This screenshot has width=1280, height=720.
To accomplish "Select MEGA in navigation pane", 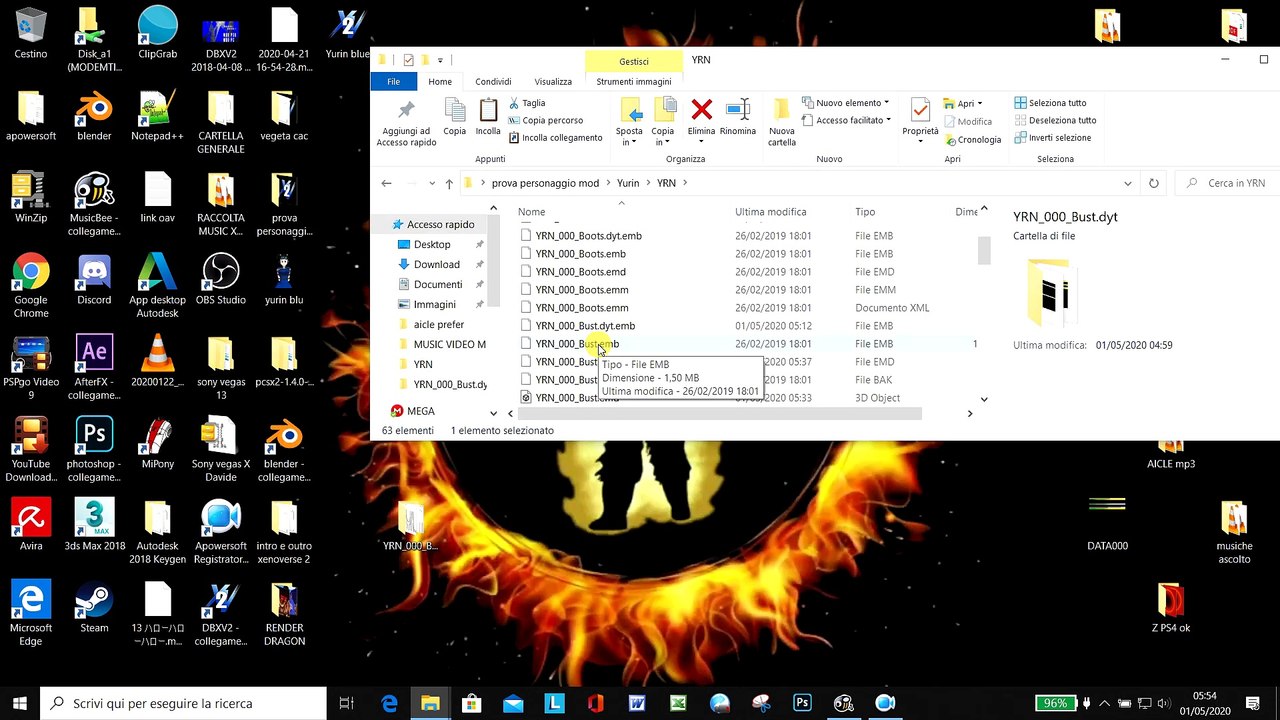I will coord(412,411).
